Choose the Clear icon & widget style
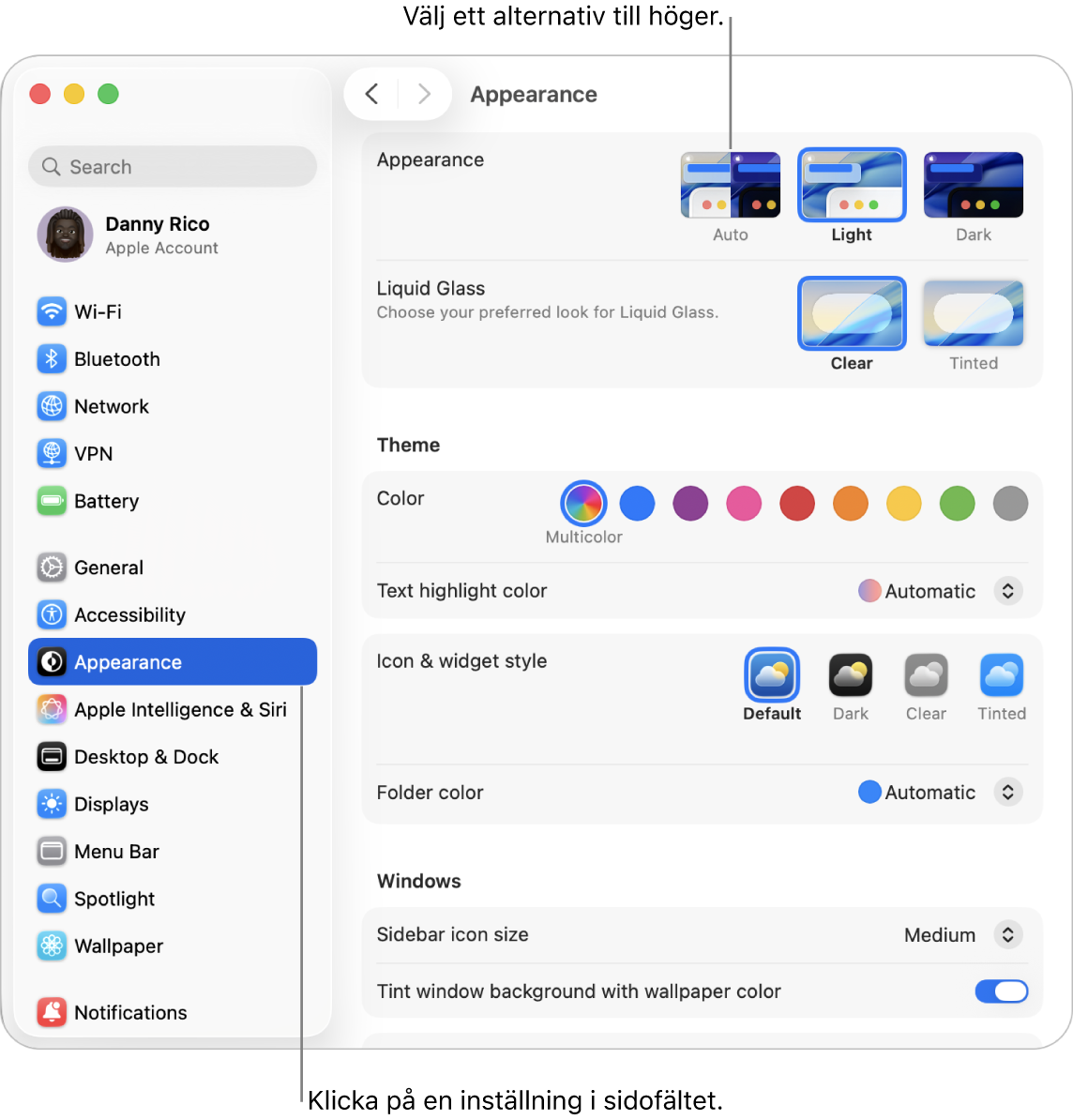This screenshot has height=1120, width=1073. 926,675
